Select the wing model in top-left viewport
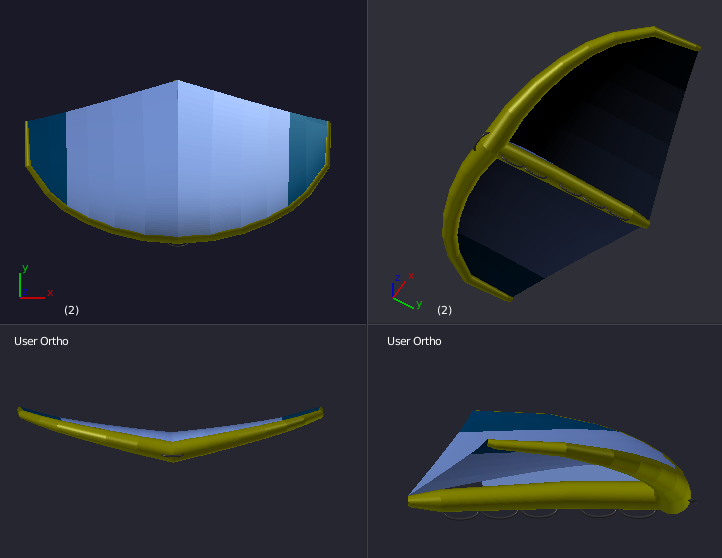 [178, 162]
